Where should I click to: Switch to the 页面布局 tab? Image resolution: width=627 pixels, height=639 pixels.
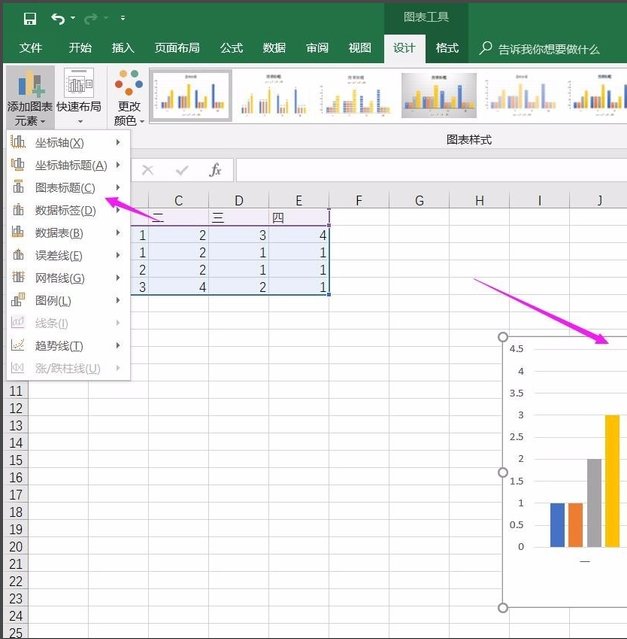[177, 48]
